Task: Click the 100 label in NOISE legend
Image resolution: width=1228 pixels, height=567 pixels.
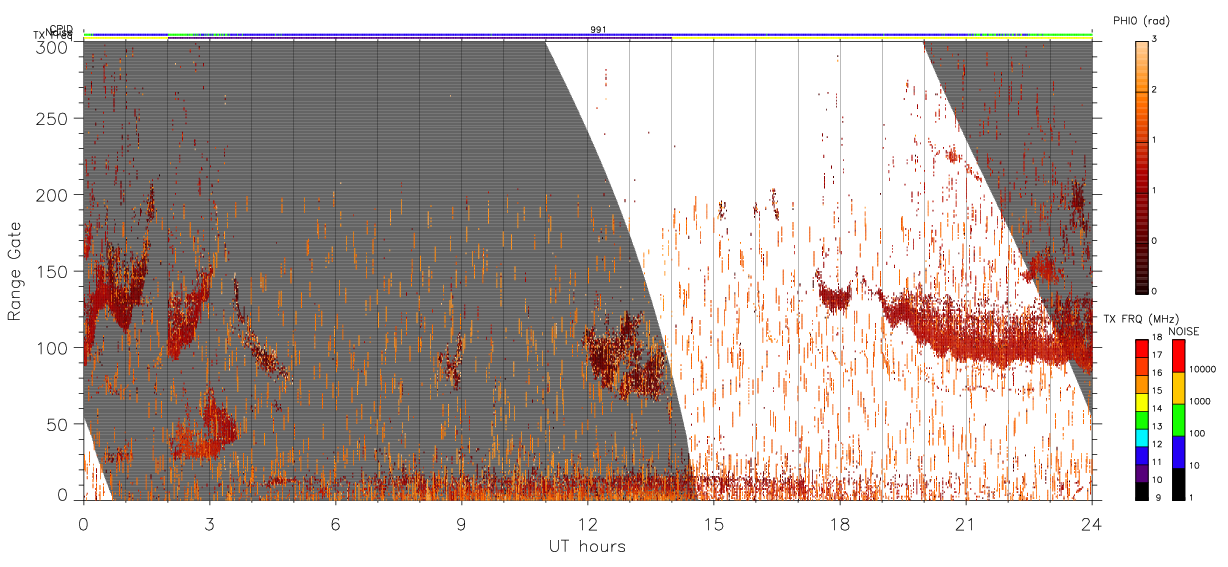Action: click(x=1196, y=433)
